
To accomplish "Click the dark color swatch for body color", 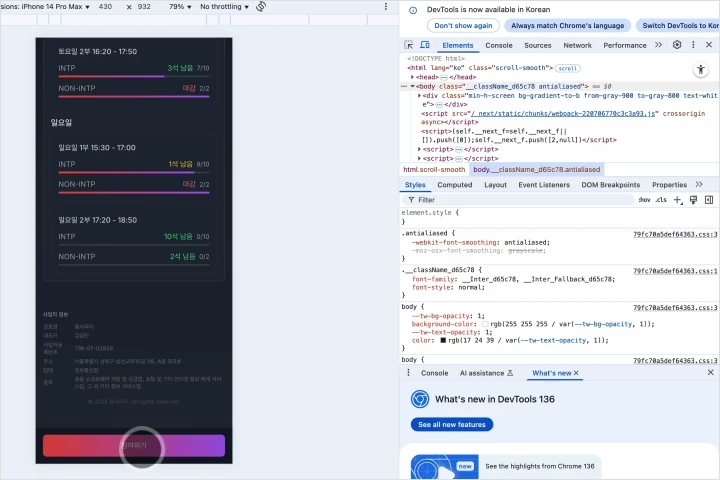I will coord(443,340).
